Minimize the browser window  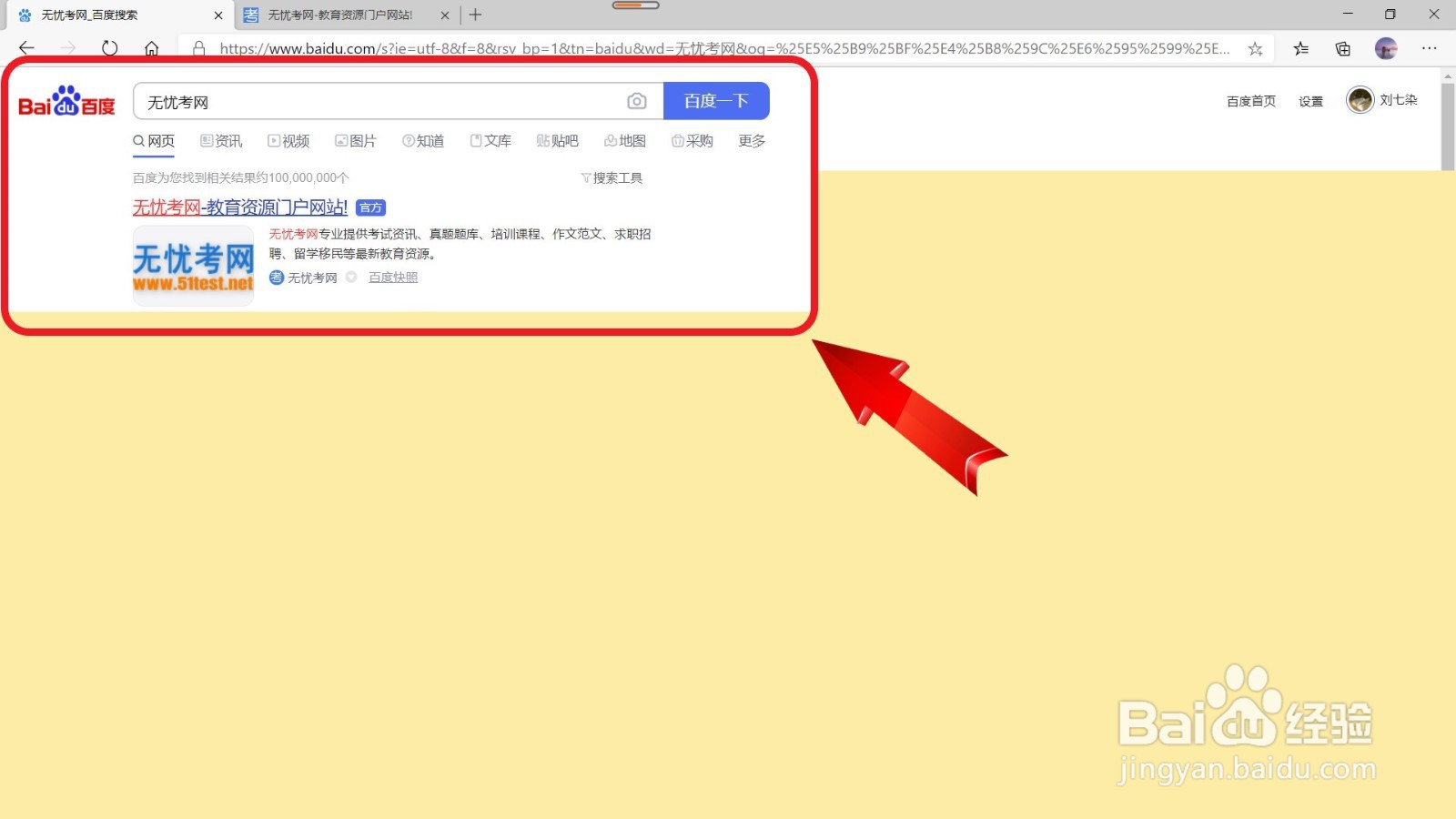(x=1348, y=14)
